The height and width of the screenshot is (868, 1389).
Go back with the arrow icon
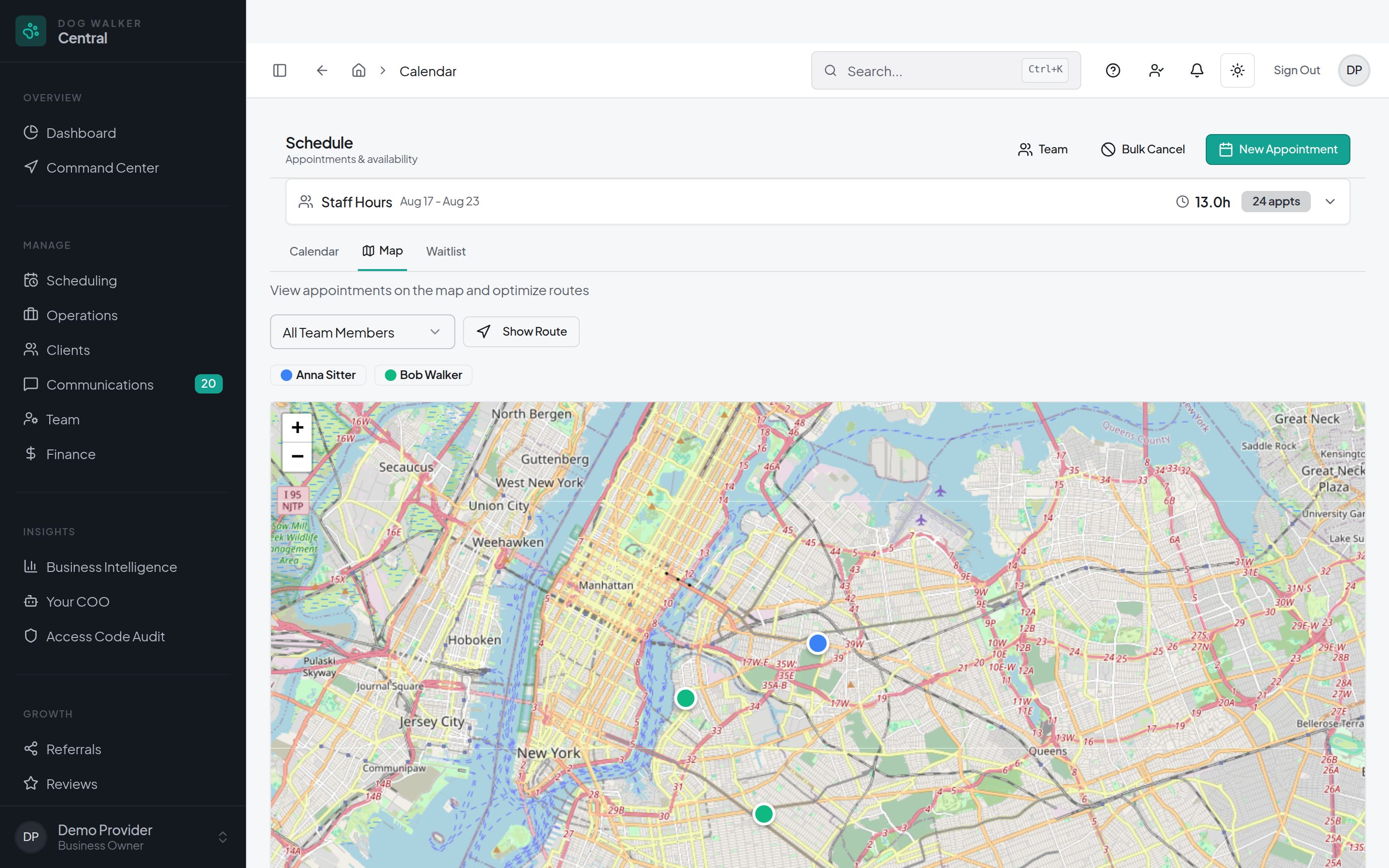click(x=322, y=70)
